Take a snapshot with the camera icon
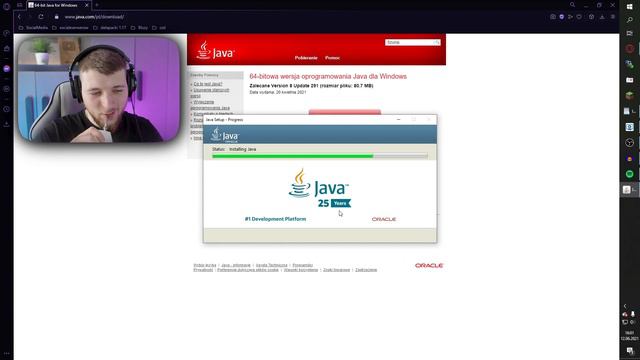This screenshot has height=360, width=640. (x=553, y=17)
